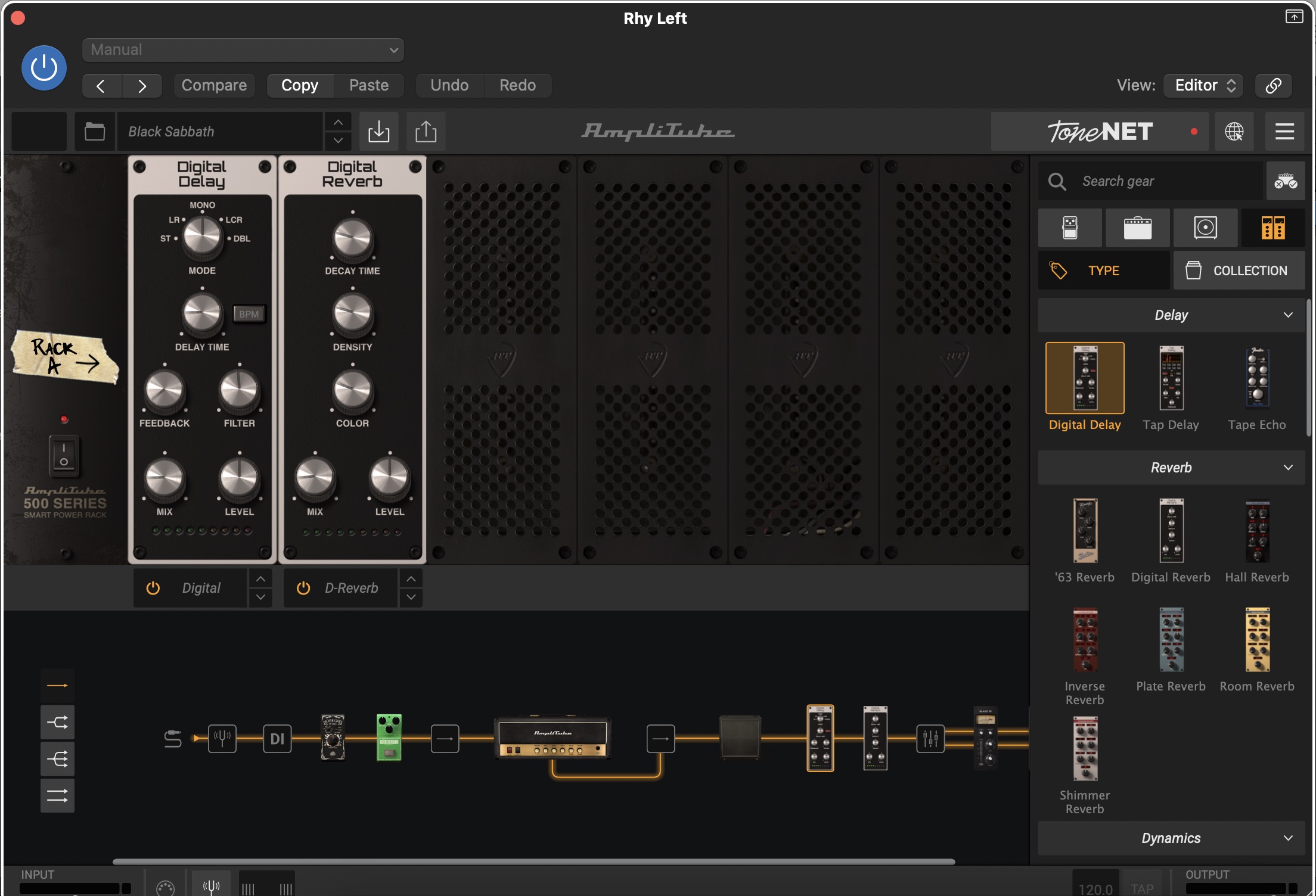Switch to the COLLECTION tab
The width and height of the screenshot is (1316, 896).
tap(1239, 270)
